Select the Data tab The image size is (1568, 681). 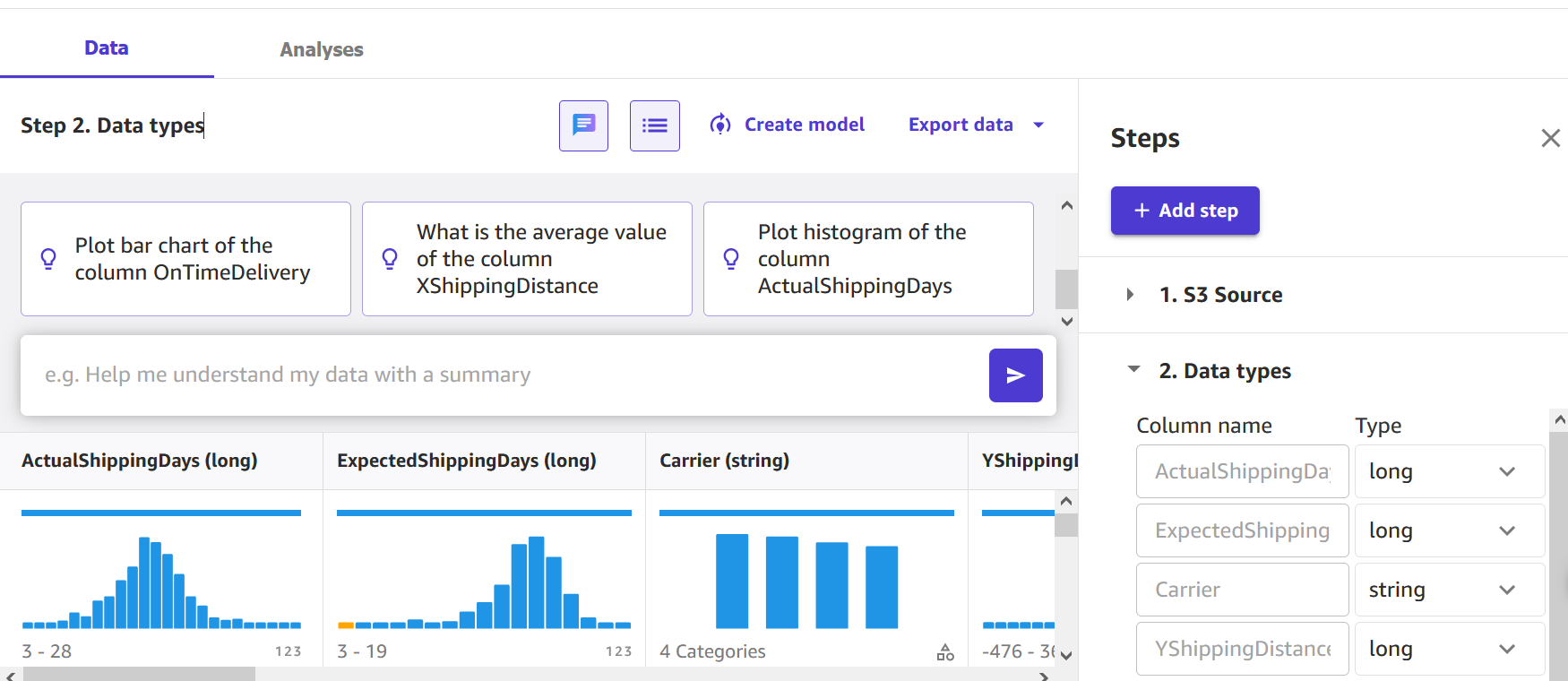[x=106, y=48]
